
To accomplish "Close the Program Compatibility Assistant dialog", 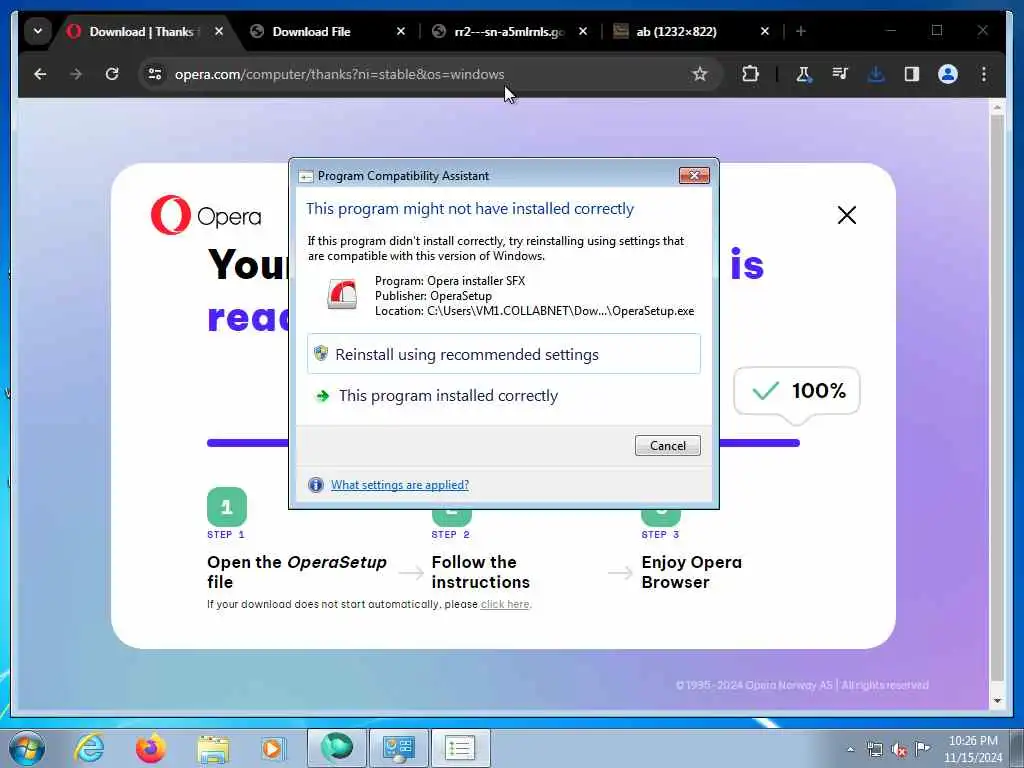I will pyautogui.click(x=694, y=175).
